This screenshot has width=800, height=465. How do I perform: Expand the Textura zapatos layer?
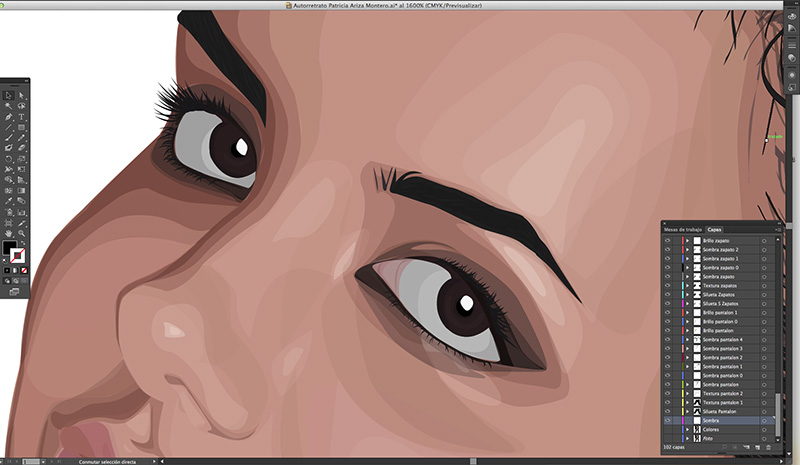click(x=687, y=286)
